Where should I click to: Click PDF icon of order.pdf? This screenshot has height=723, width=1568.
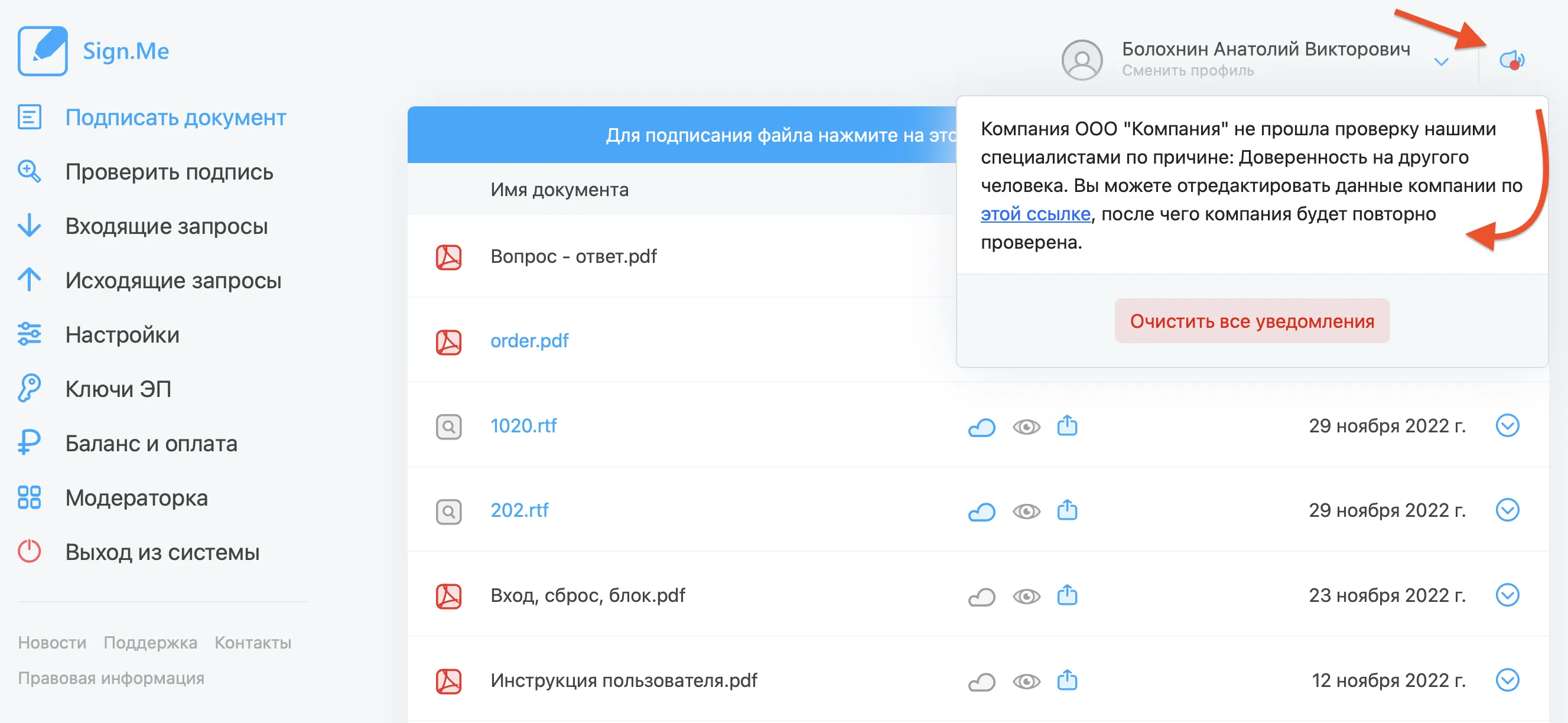pyautogui.click(x=448, y=341)
